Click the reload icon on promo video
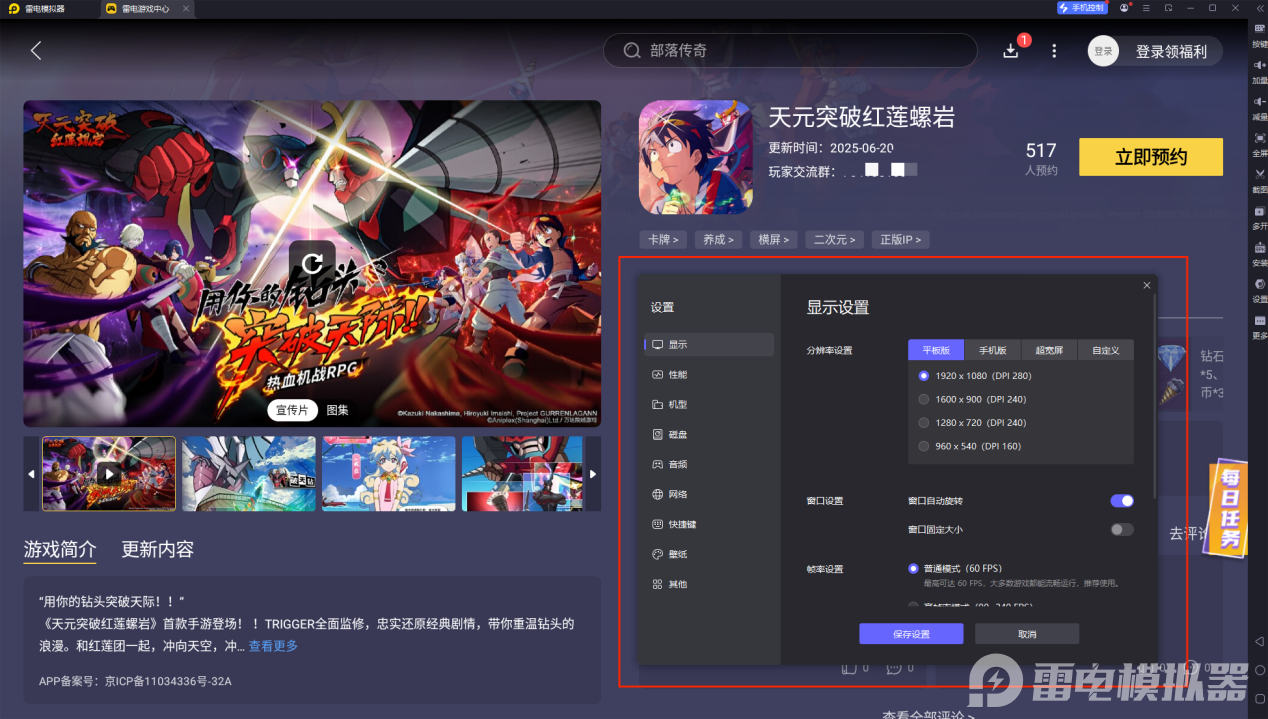Viewport: 1268px width, 719px height. click(x=312, y=264)
